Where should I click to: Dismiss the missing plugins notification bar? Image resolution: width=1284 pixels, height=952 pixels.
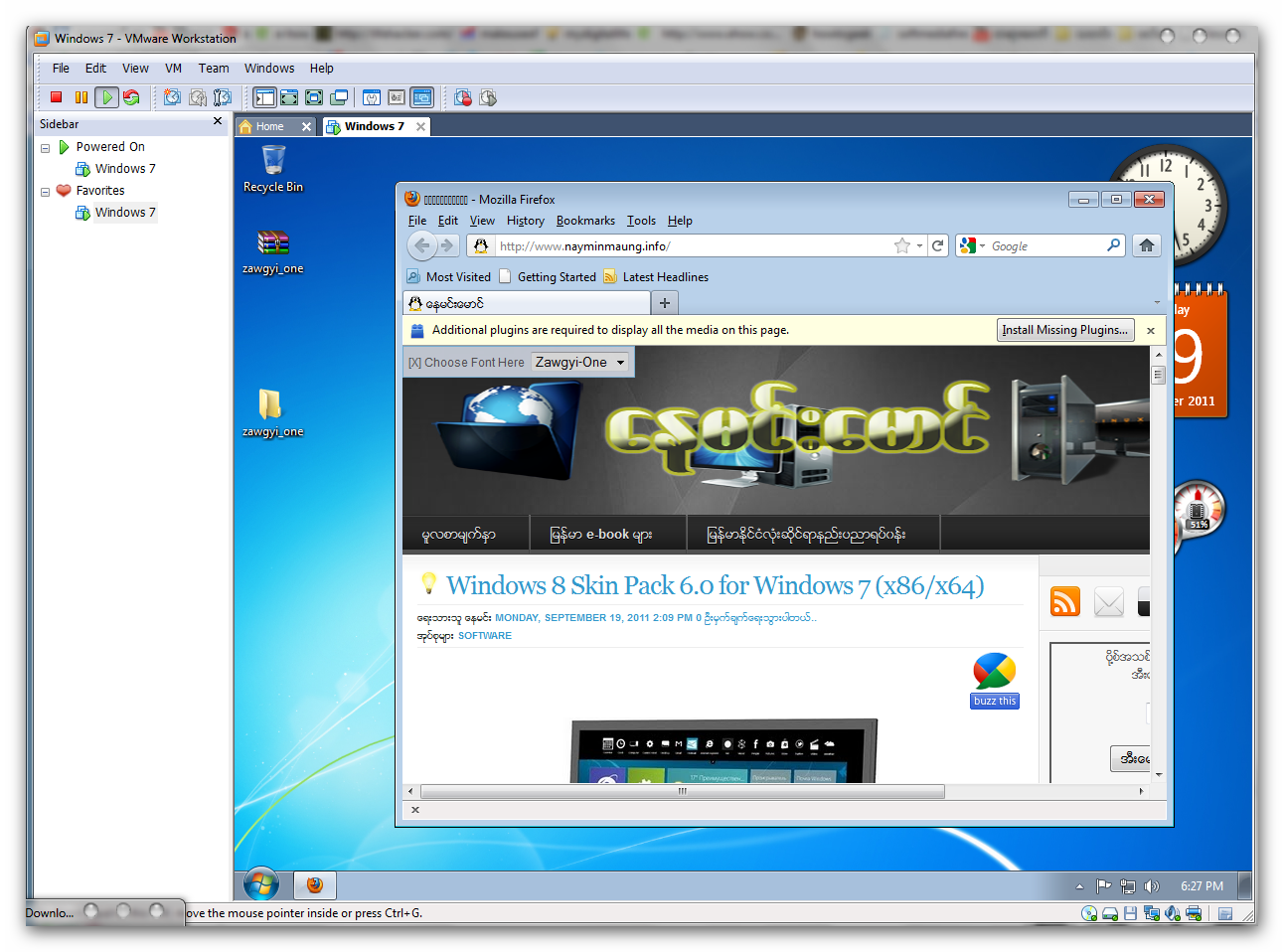(1151, 331)
